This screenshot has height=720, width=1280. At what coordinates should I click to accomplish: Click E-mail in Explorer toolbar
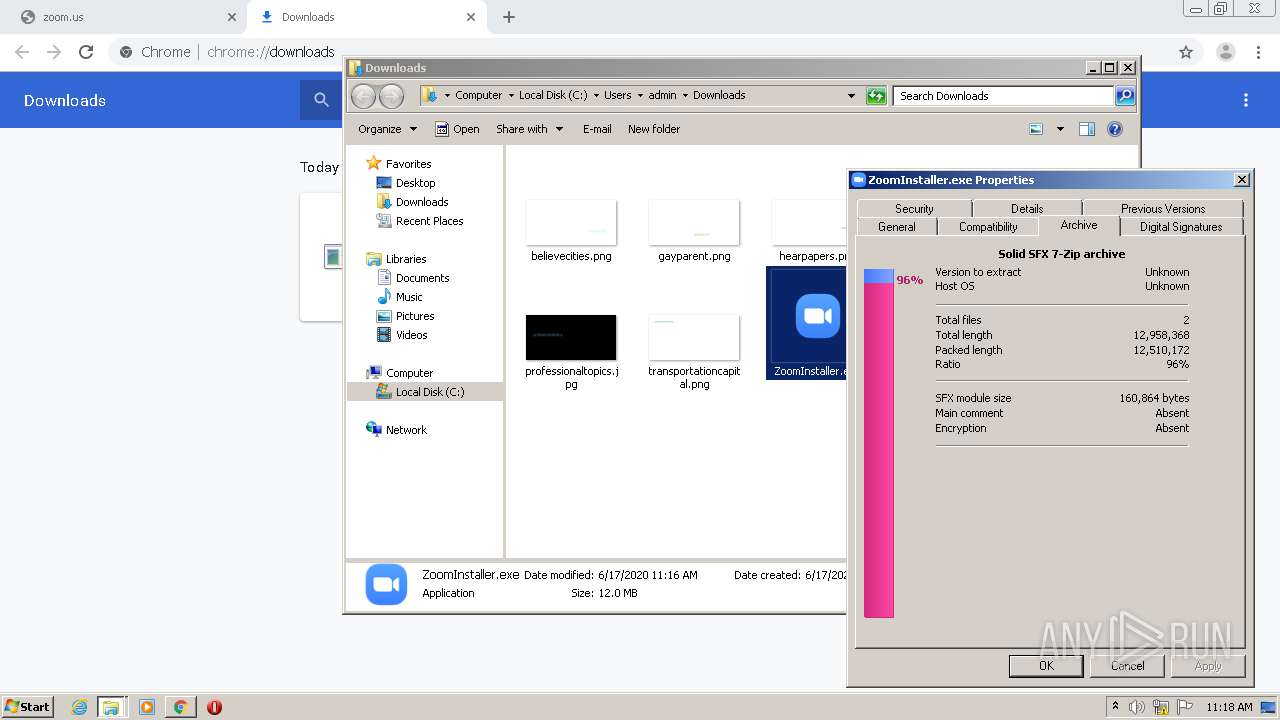(597, 129)
